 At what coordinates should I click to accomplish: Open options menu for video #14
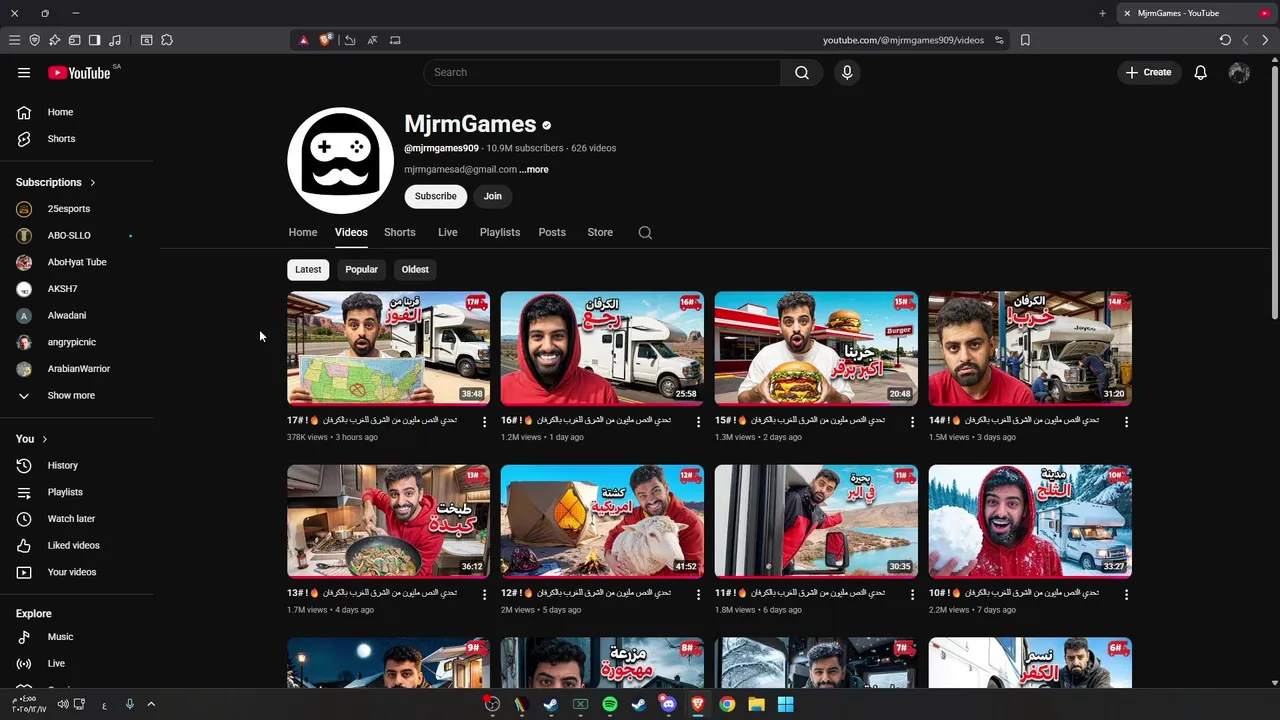click(1126, 422)
